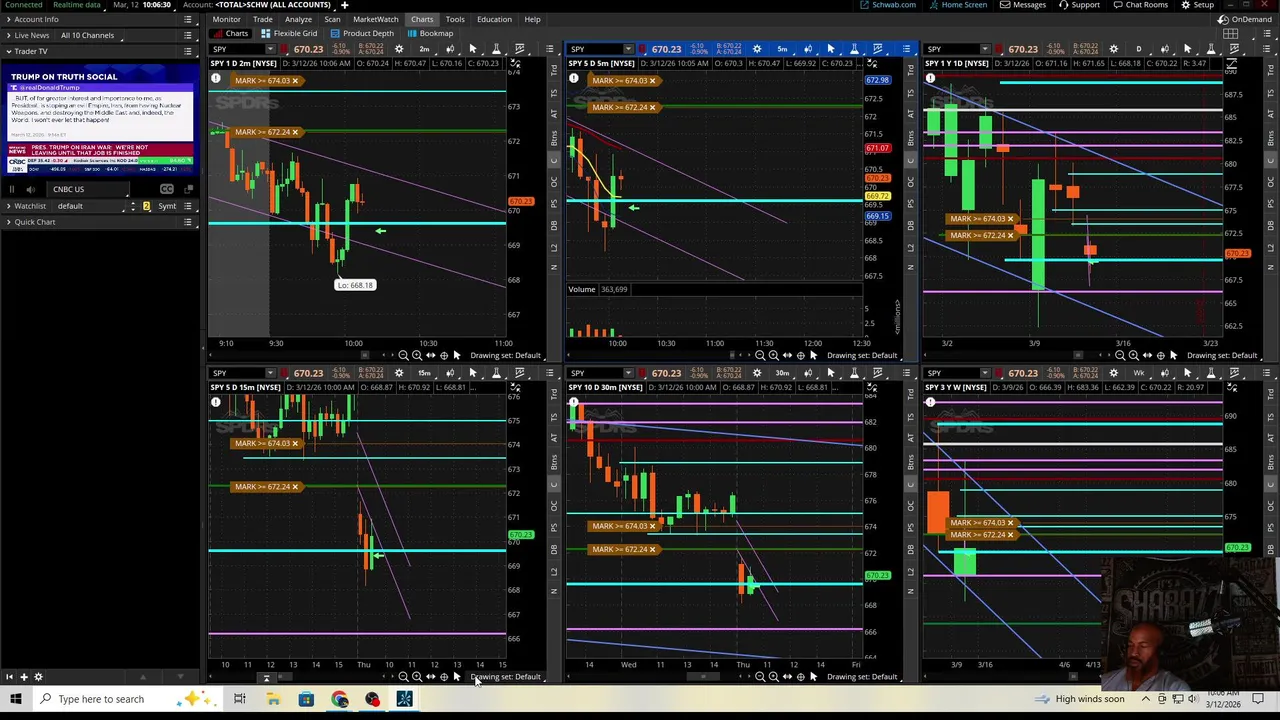Screen dimensions: 1280x720
Task: Open the Scan tab
Action: [332, 19]
